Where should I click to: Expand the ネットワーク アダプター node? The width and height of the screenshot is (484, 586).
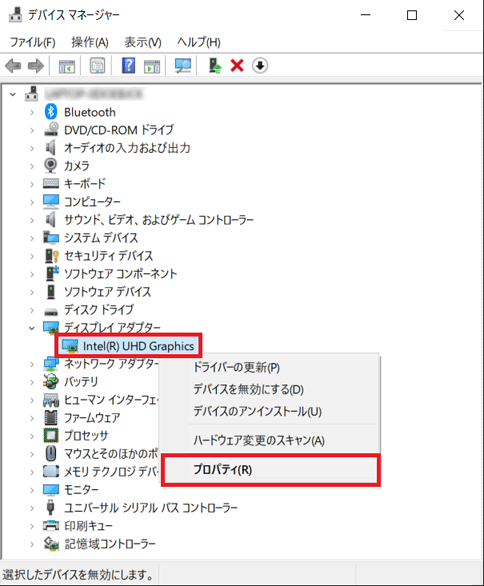click(x=32, y=364)
